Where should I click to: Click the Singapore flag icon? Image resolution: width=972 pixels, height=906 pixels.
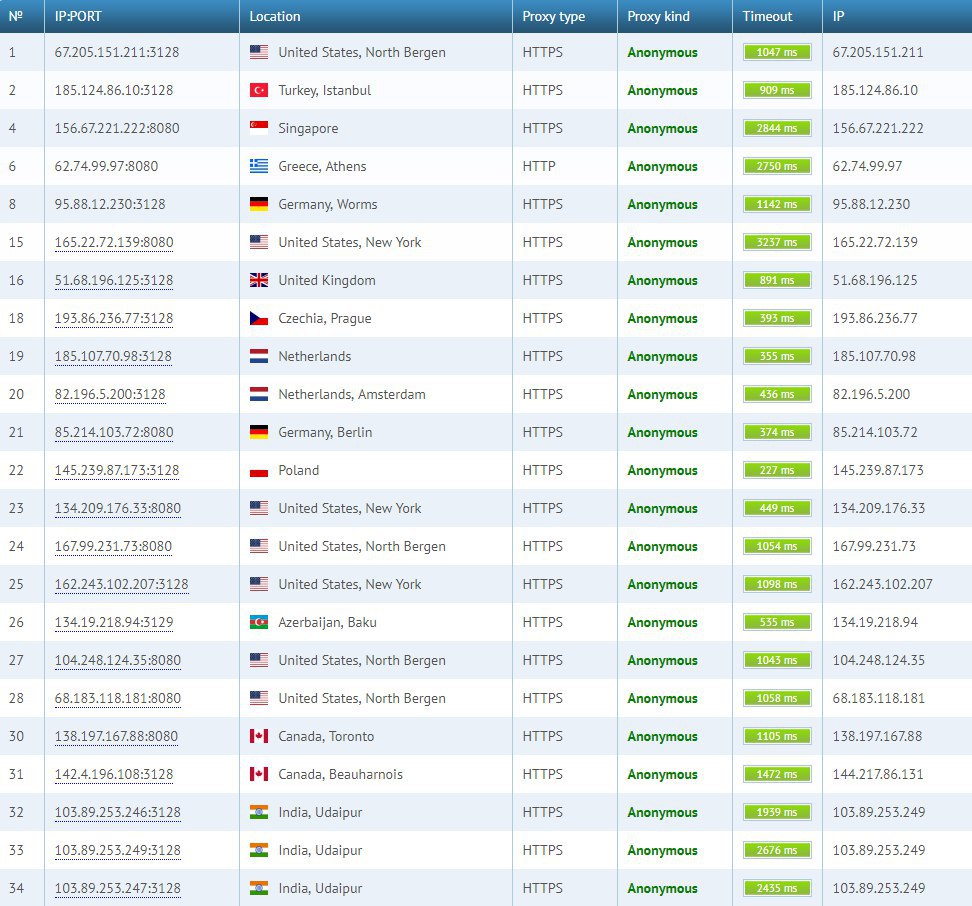(x=258, y=128)
